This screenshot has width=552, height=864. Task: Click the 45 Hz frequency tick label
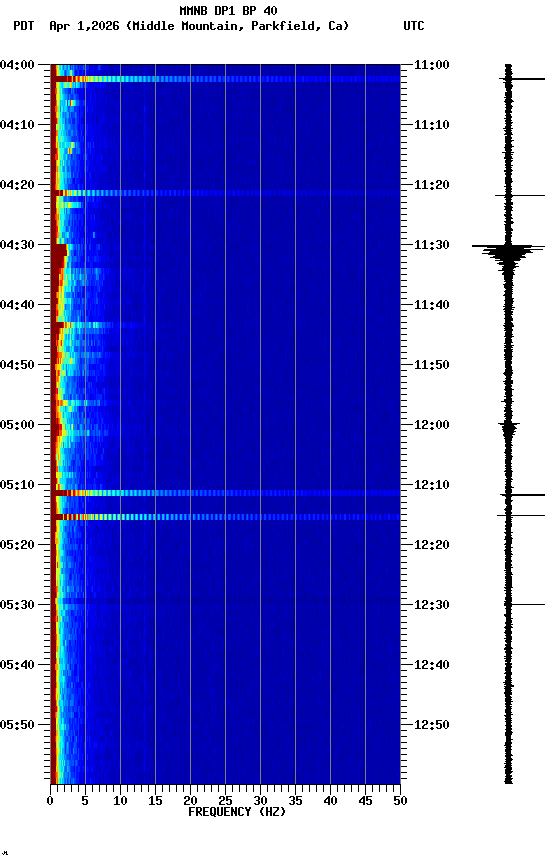point(365,801)
